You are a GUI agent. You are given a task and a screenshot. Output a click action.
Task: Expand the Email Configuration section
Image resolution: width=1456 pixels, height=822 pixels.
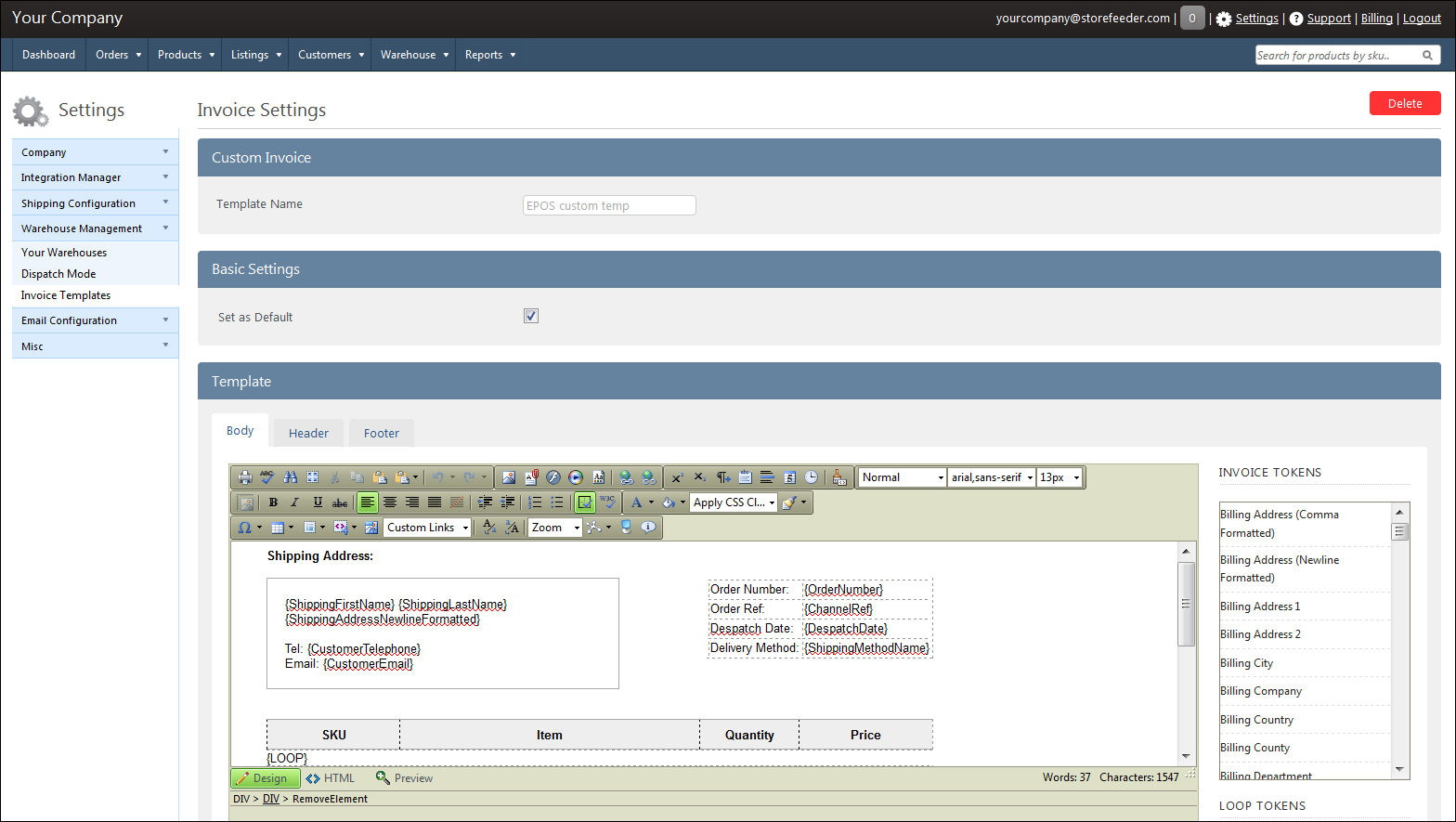(x=95, y=320)
